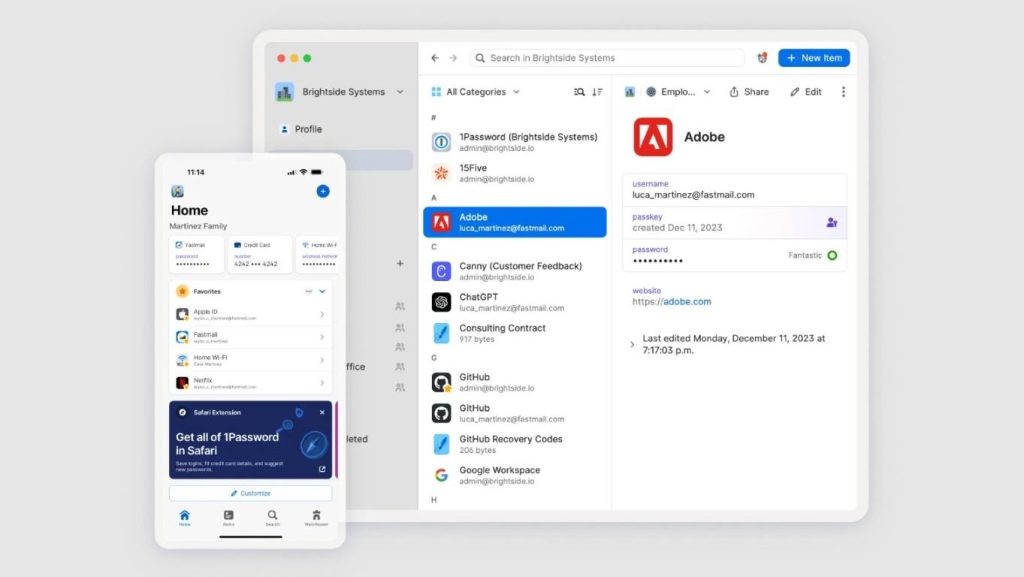
Task: Click the Canny app icon
Action: pos(441,271)
